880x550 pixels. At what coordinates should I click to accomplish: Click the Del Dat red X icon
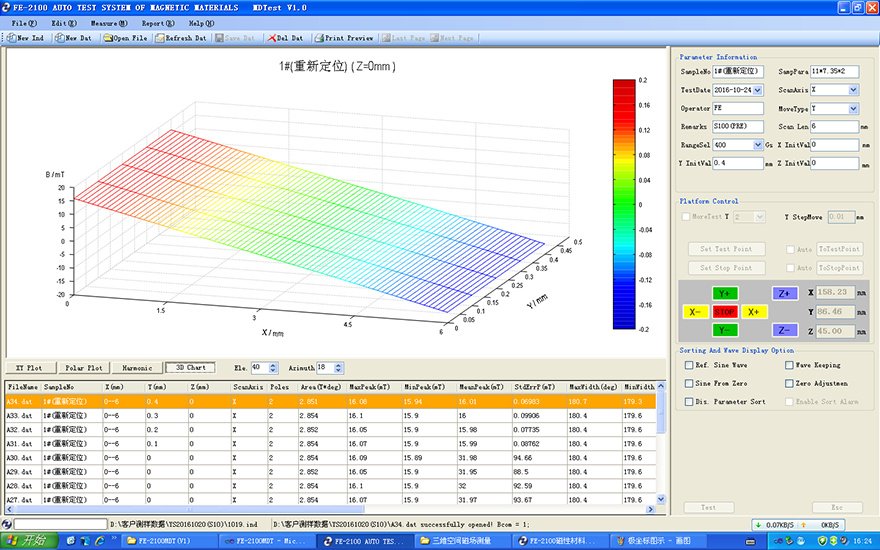pos(272,38)
